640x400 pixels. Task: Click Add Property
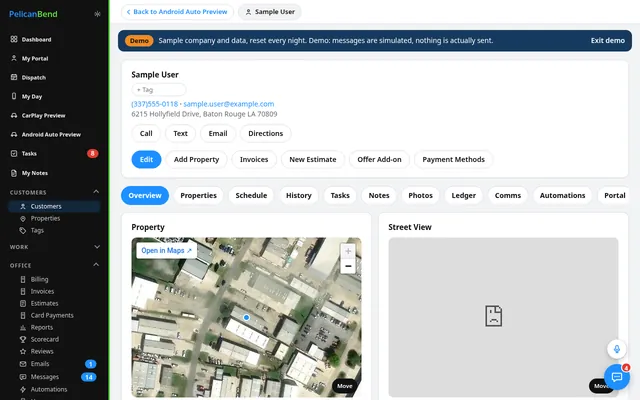coord(196,160)
